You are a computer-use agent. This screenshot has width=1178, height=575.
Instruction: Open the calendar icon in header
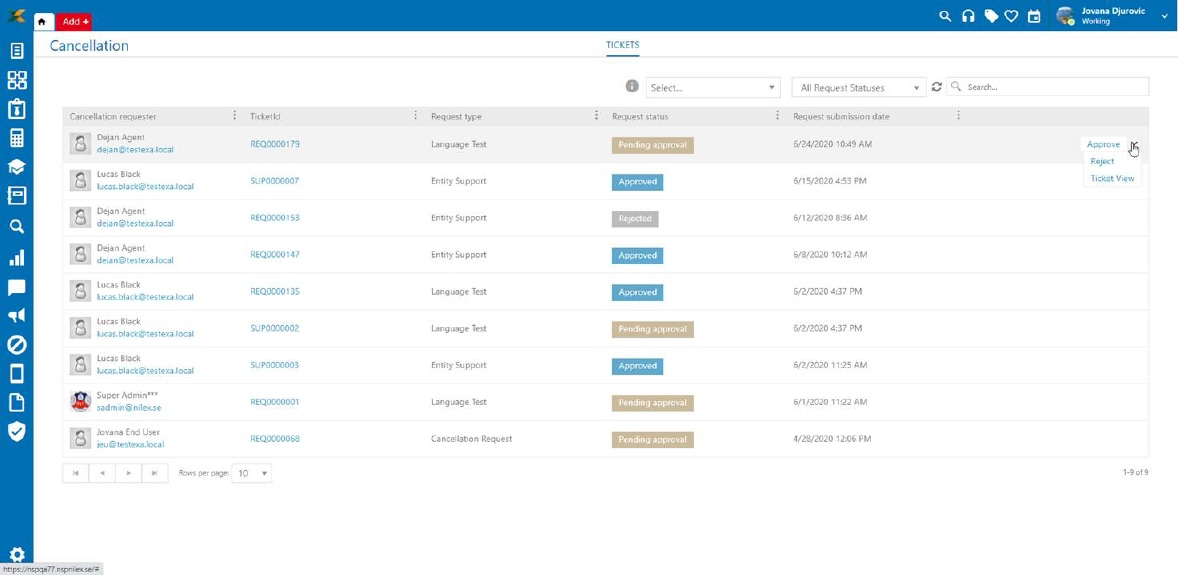tap(1034, 16)
